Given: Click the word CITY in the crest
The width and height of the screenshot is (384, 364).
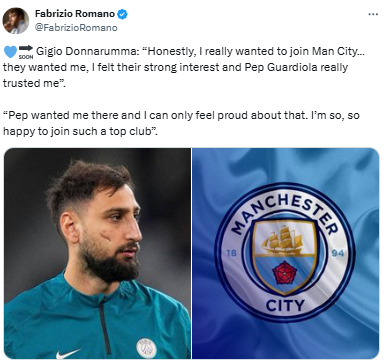Looking at the screenshot, I should [285, 305].
